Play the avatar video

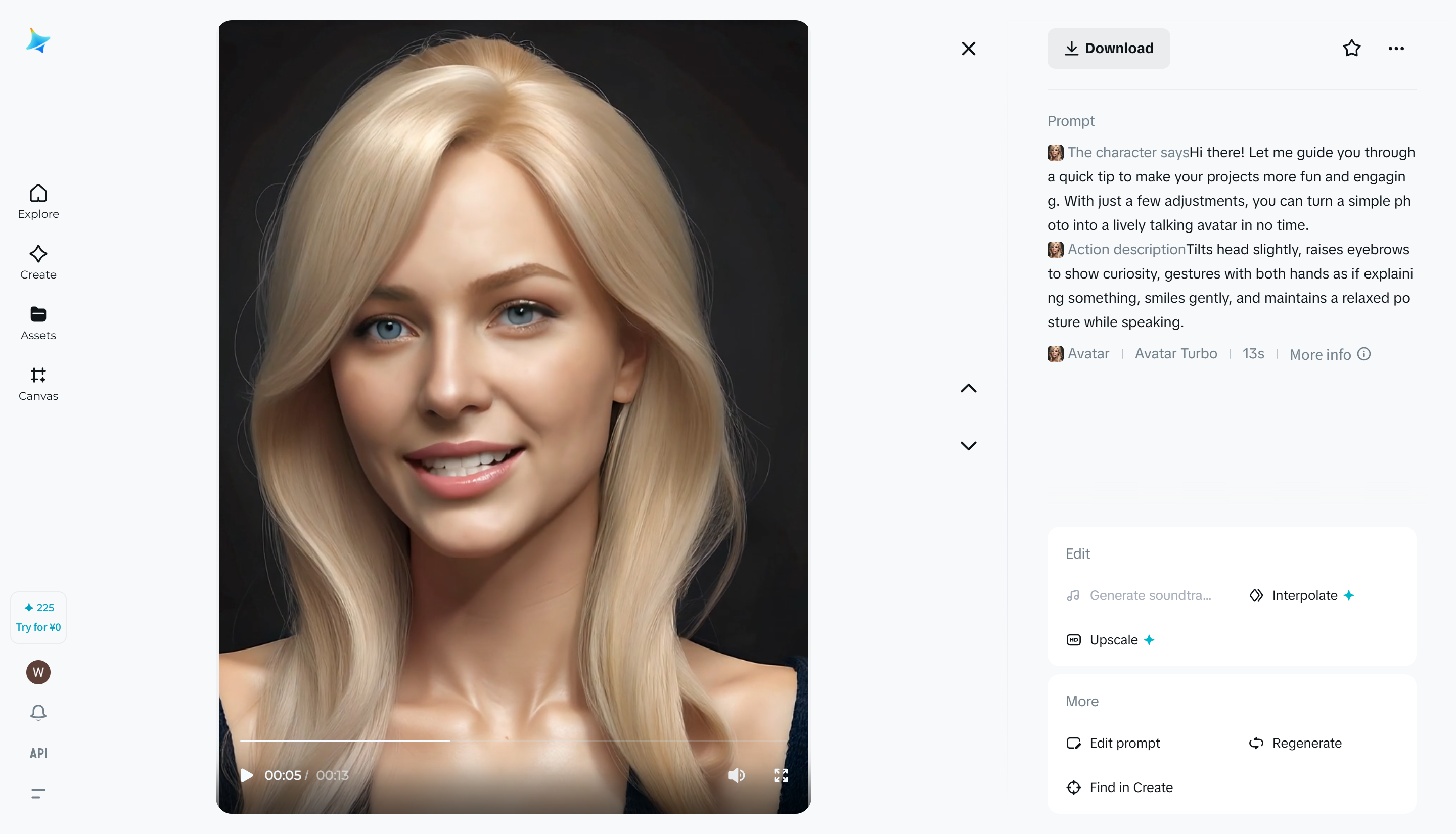247,775
